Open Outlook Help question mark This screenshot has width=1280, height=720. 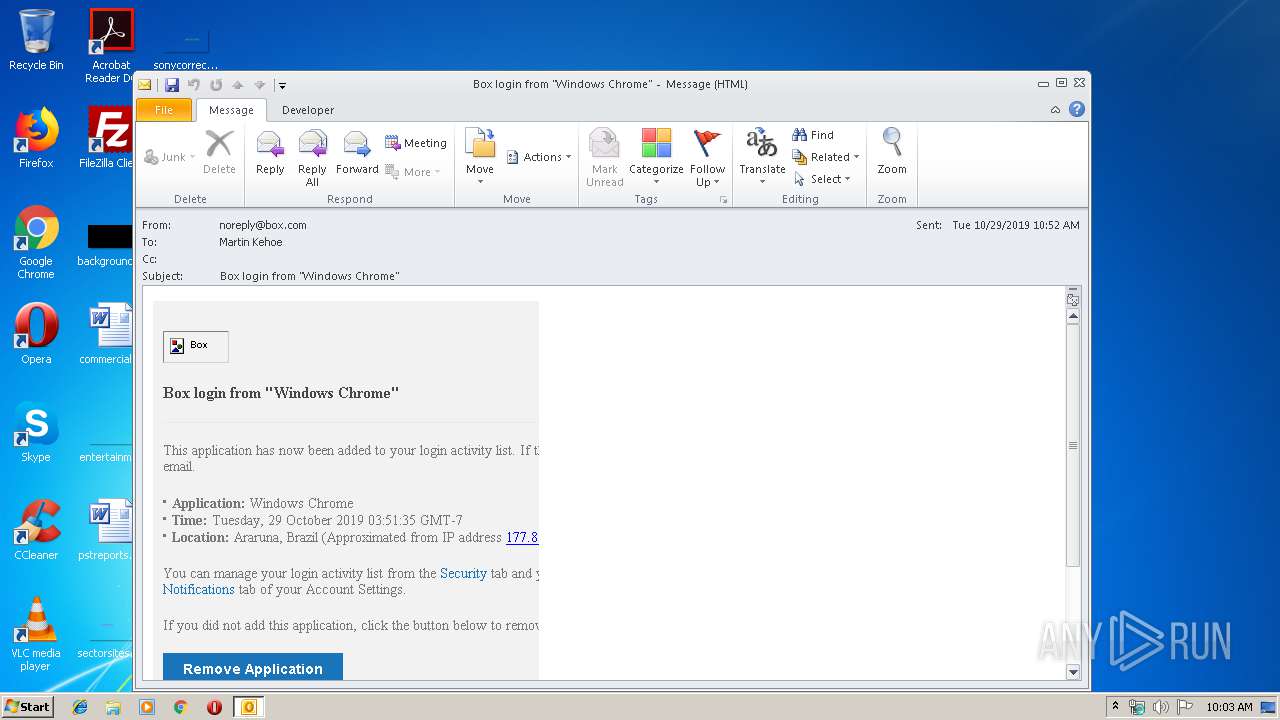point(1077,110)
